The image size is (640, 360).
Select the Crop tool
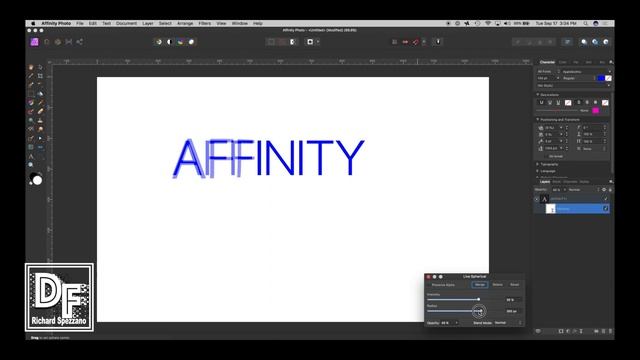click(40, 76)
